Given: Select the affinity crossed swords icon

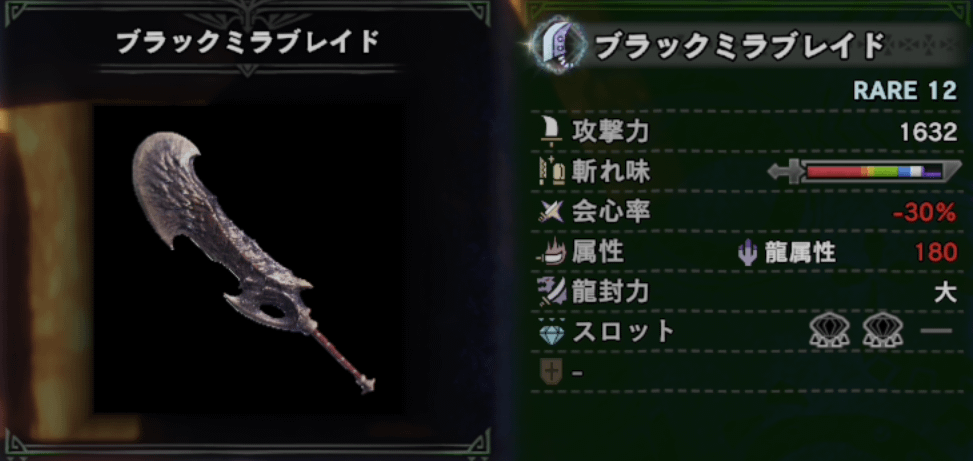Looking at the screenshot, I should 551,212.
